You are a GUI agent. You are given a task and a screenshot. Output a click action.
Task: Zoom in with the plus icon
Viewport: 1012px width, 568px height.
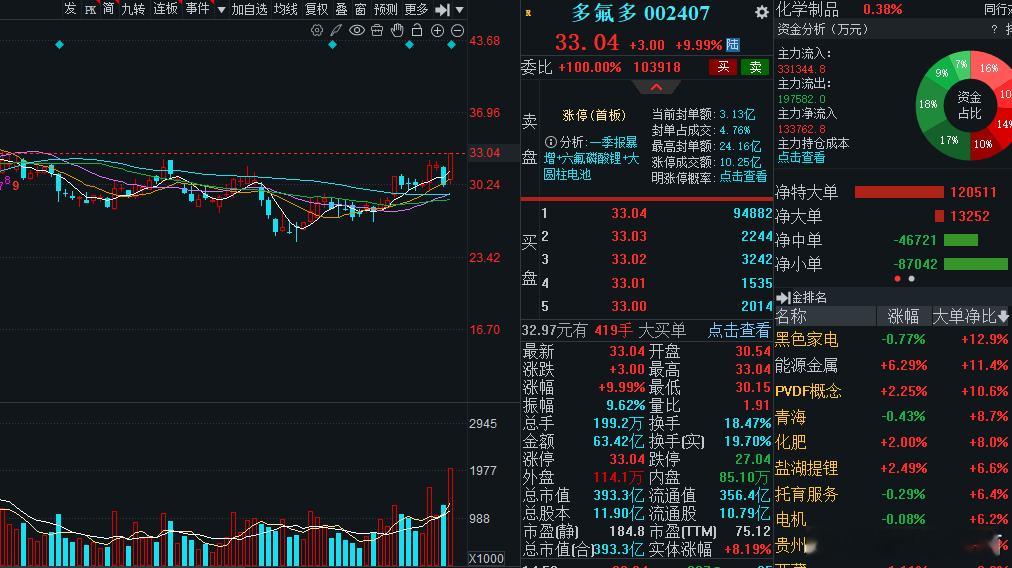437,30
